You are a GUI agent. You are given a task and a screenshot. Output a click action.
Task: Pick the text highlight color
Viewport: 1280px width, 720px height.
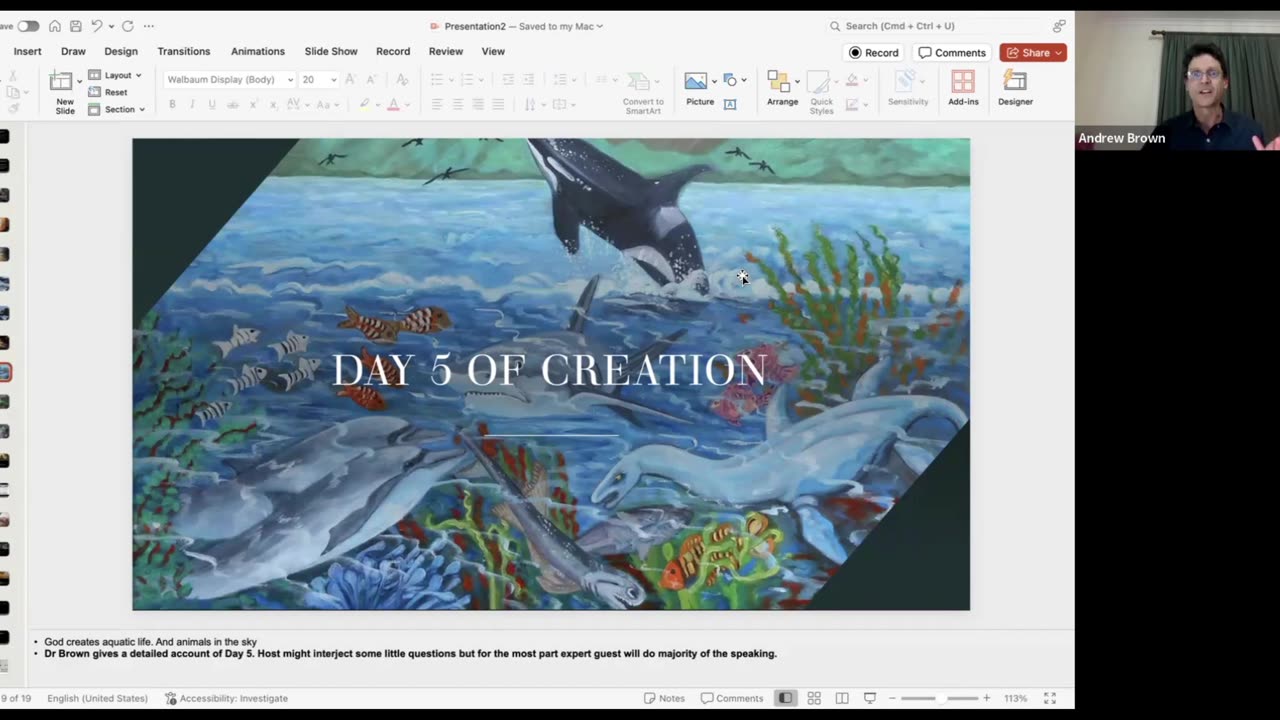point(364,104)
